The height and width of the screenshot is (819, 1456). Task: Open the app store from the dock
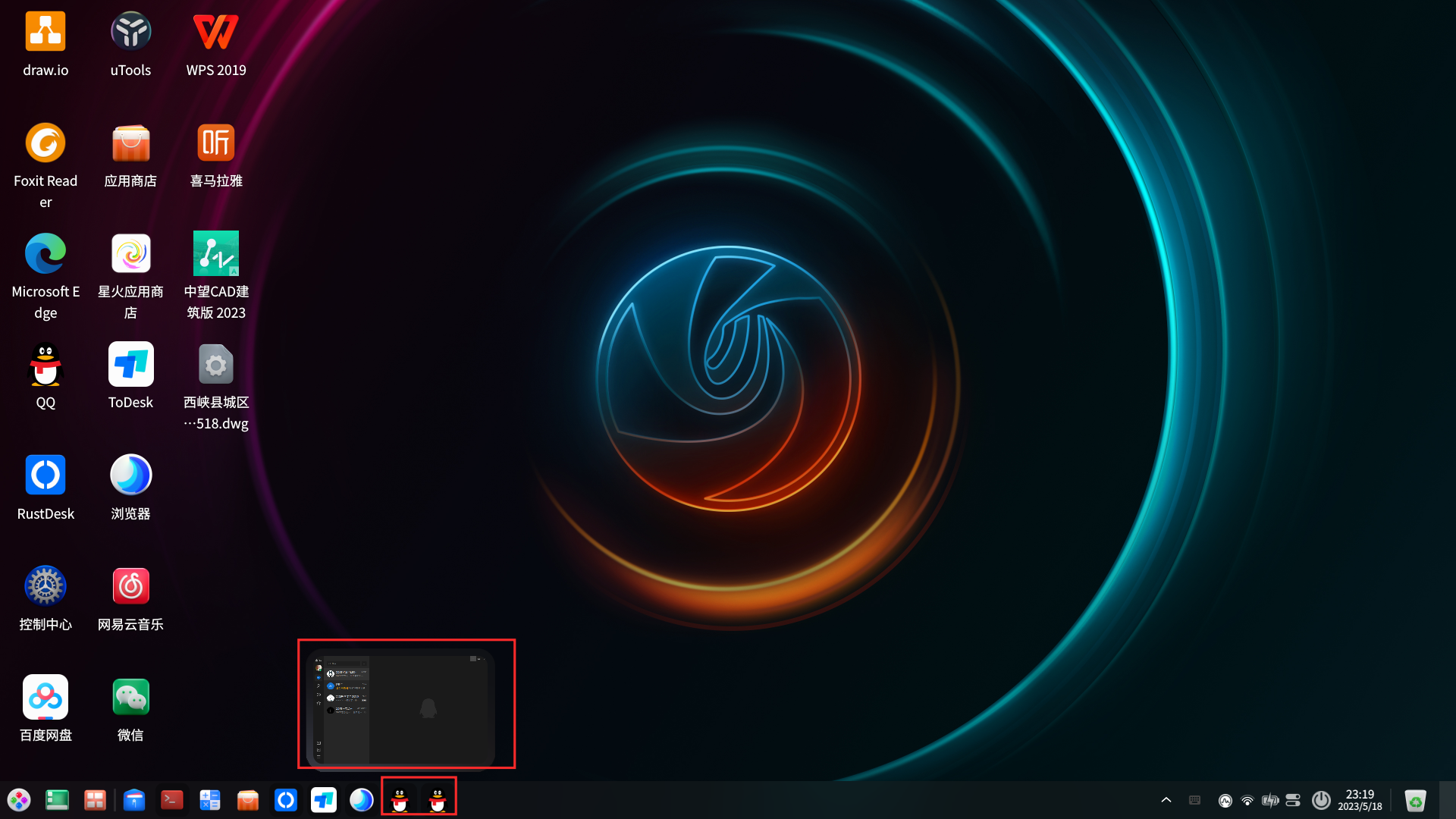tap(247, 799)
